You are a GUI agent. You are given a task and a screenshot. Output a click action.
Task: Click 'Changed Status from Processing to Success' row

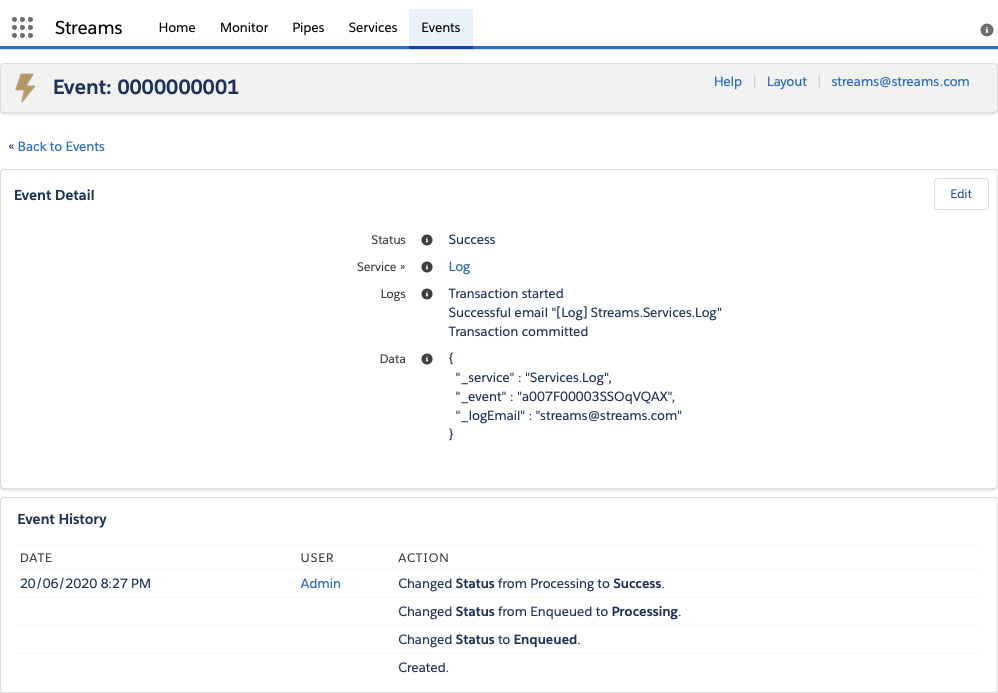pos(531,584)
